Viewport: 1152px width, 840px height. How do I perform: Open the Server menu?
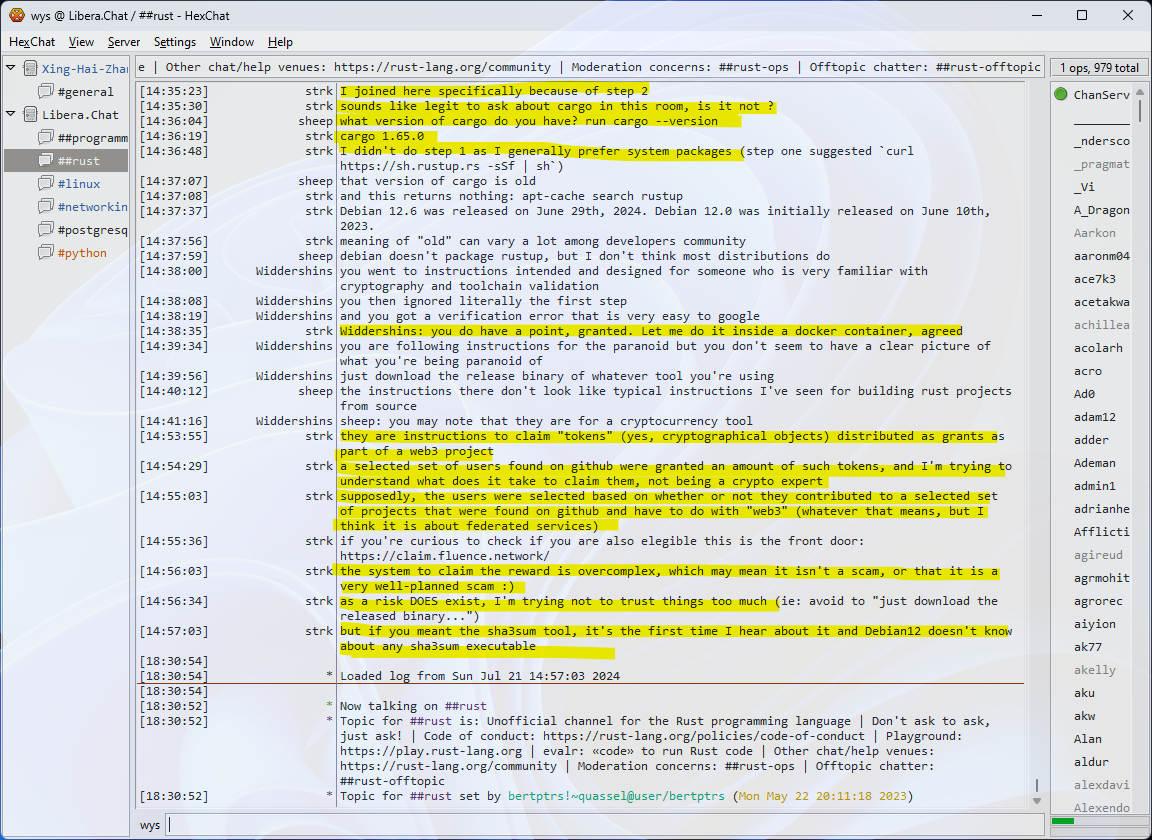pos(124,42)
